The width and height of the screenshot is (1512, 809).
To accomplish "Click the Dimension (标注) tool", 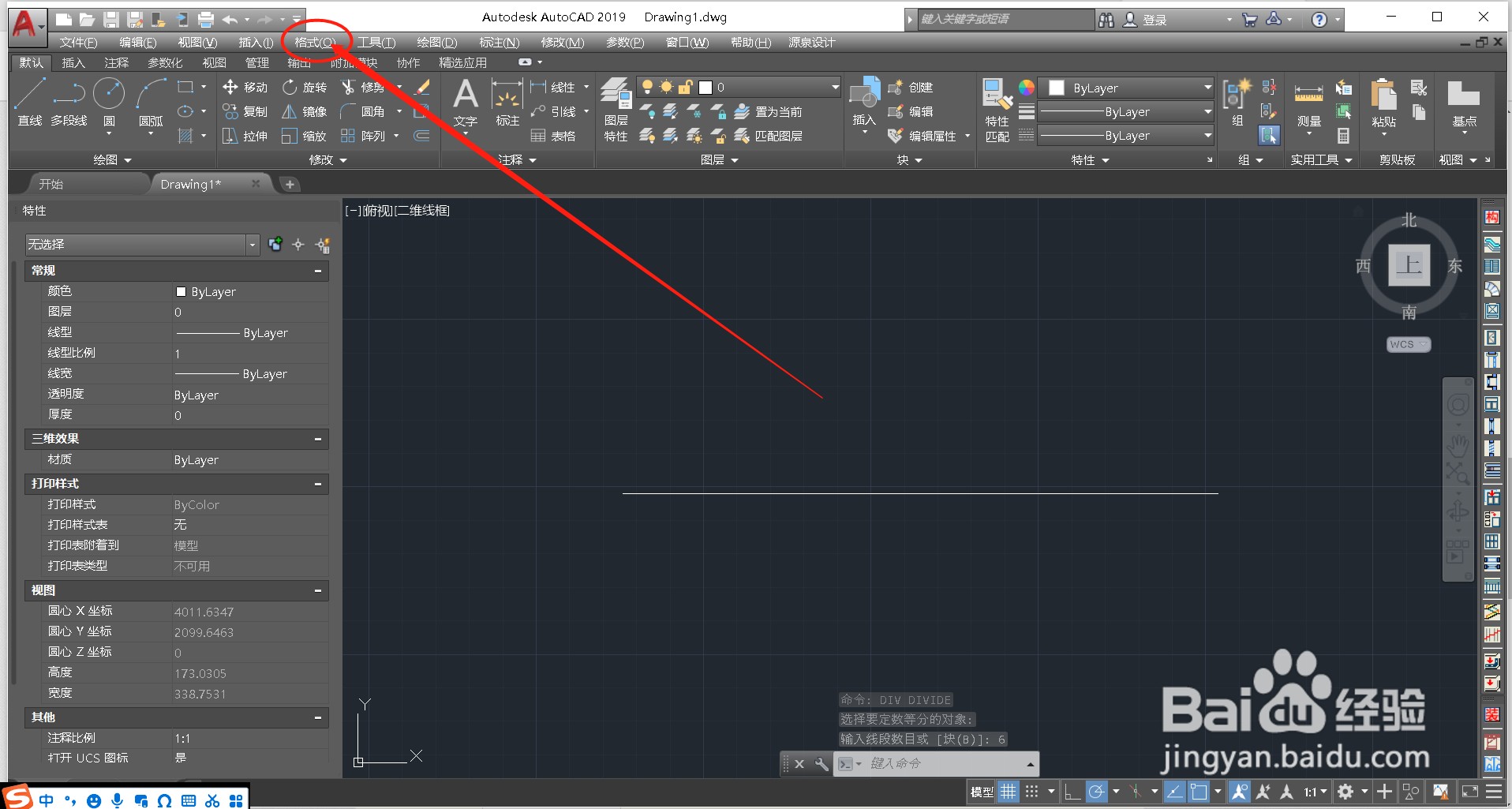I will pos(507,102).
